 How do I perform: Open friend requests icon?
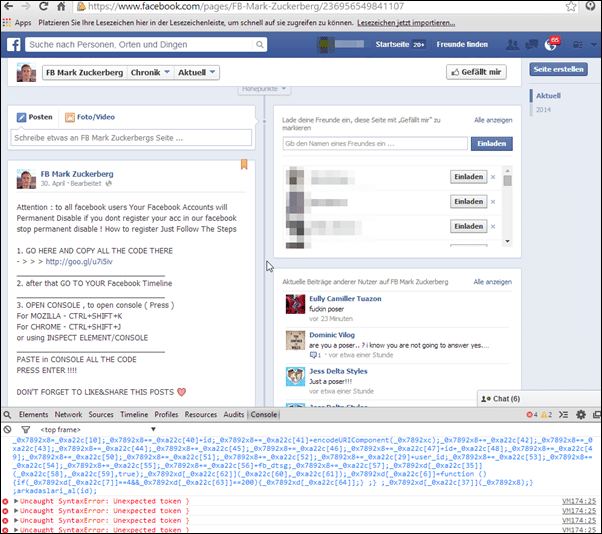(x=512, y=45)
